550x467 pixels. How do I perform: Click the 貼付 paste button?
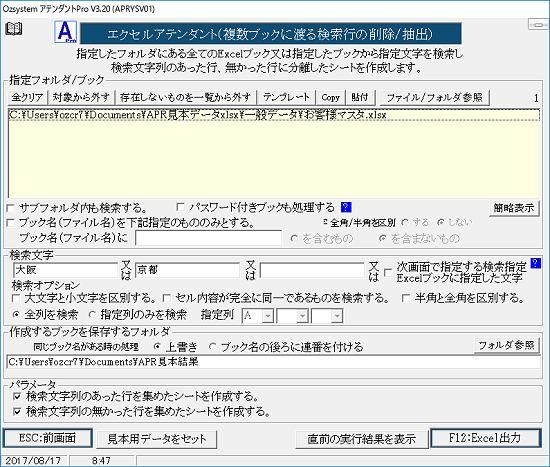click(360, 98)
